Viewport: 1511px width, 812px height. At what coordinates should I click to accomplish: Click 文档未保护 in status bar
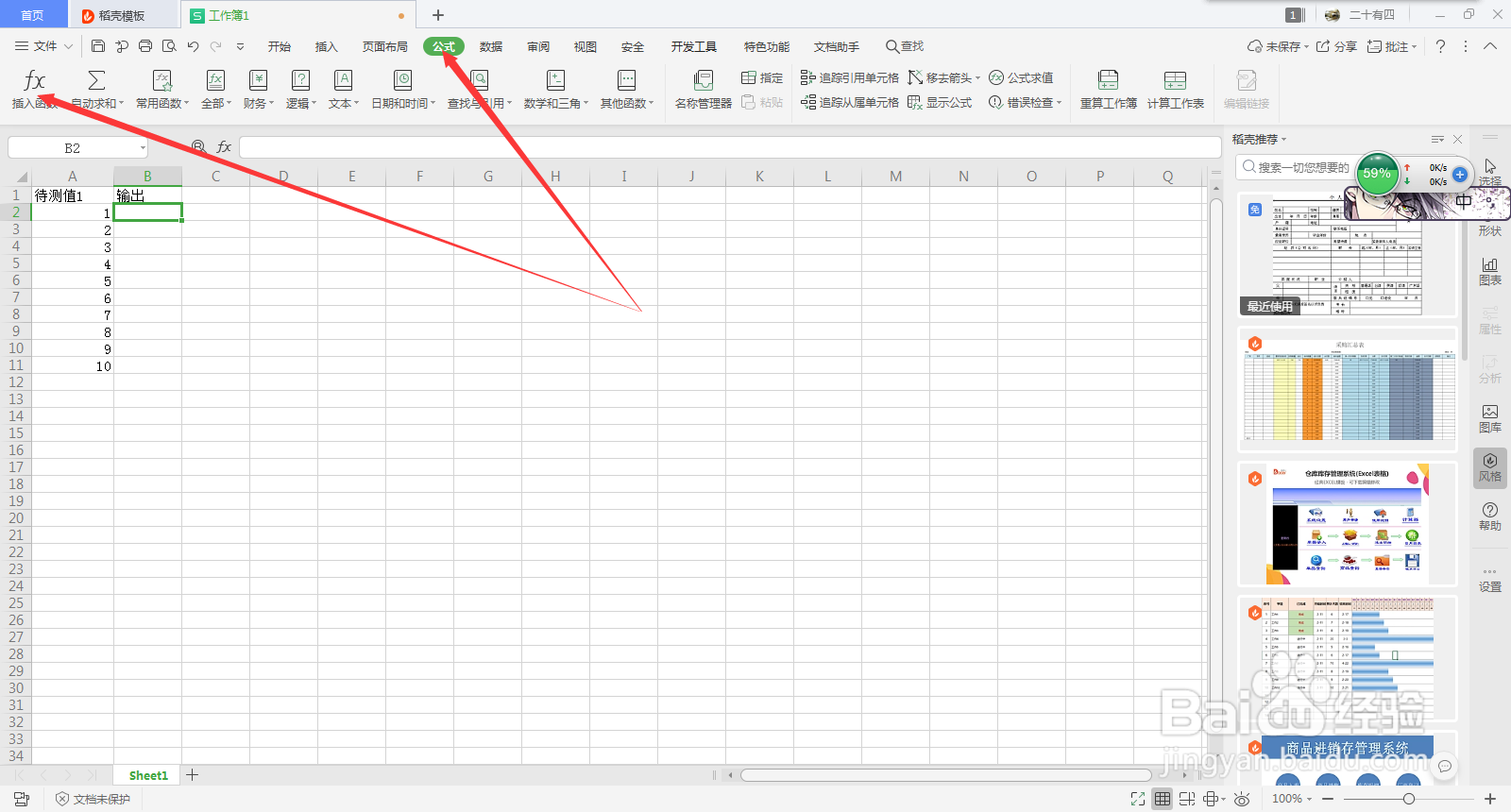point(93,799)
